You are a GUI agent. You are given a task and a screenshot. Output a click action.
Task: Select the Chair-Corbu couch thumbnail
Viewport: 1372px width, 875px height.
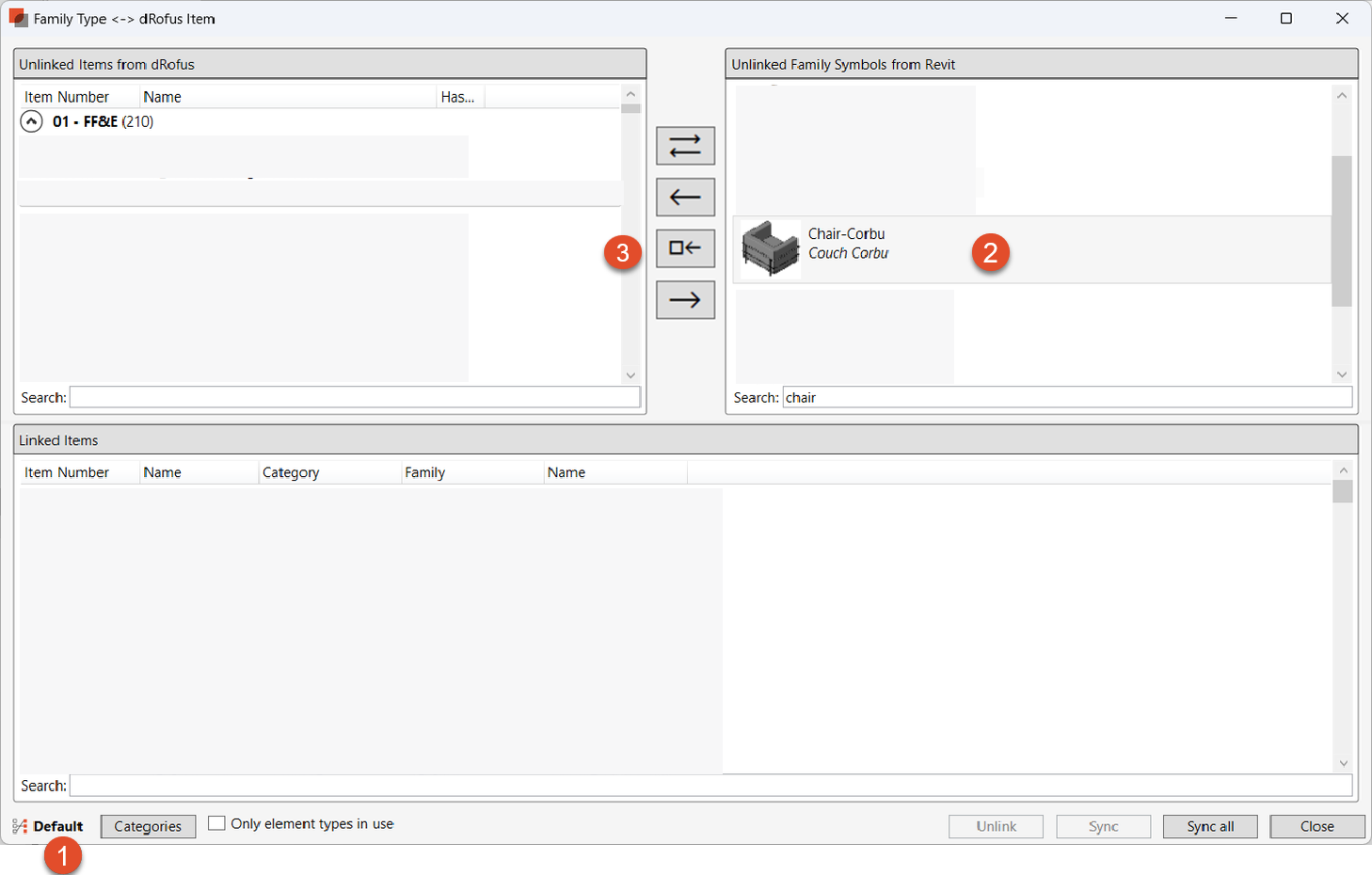click(x=770, y=249)
